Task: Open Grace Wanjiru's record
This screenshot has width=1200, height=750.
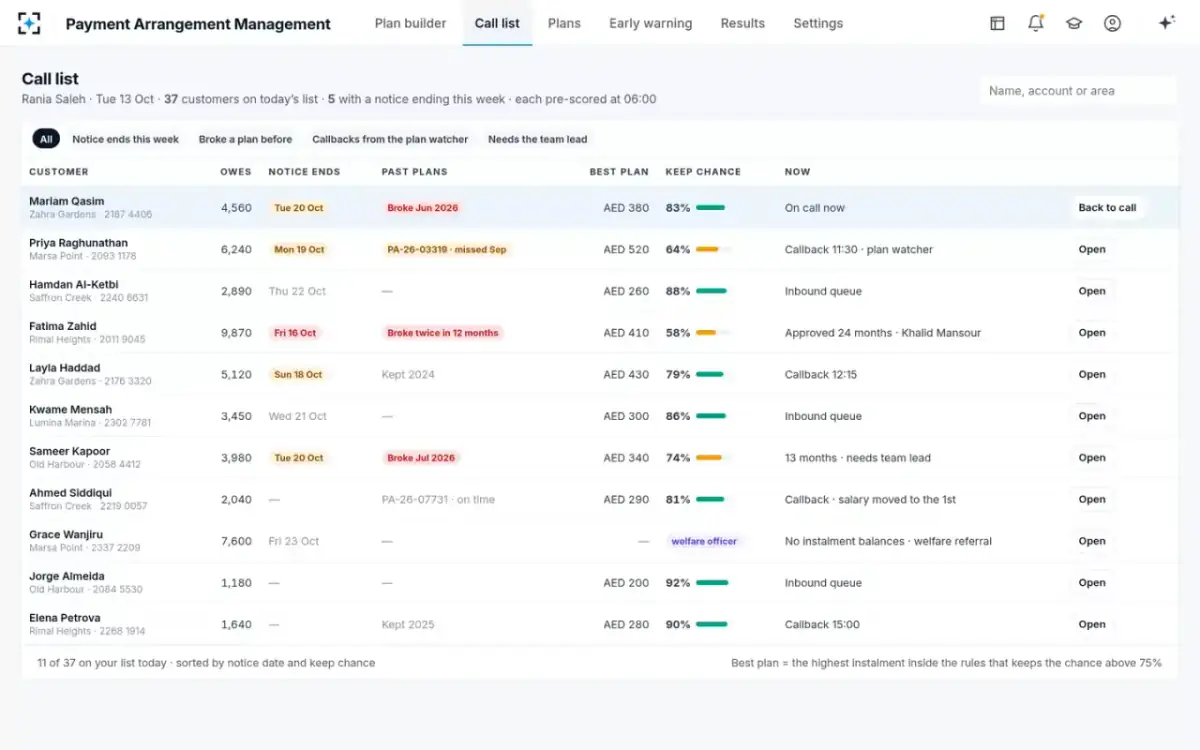Action: point(1092,541)
